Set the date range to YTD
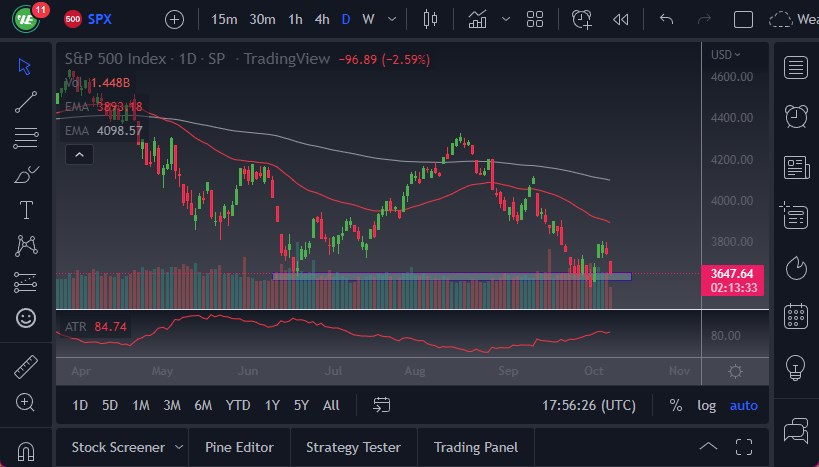This screenshot has height=467, width=819. click(238, 405)
